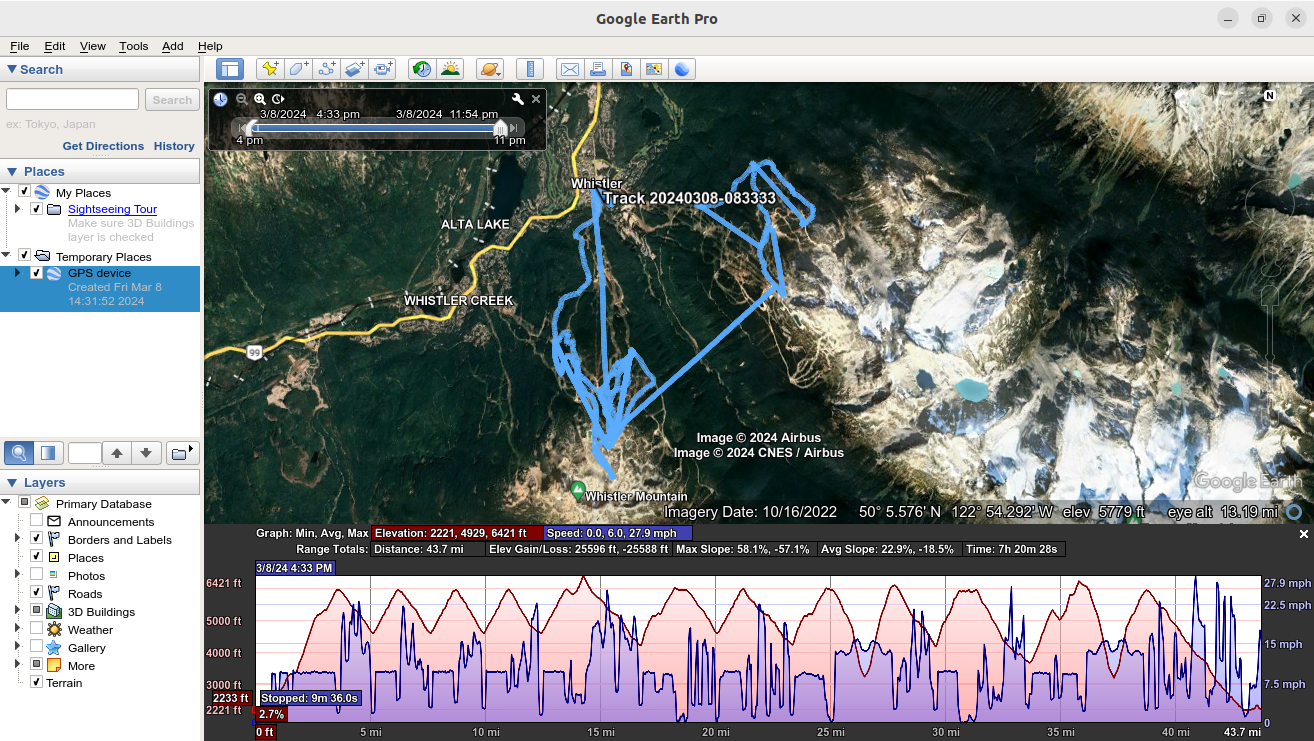Open the Help menu
Viewport: 1314px width, 741px height.
(210, 46)
